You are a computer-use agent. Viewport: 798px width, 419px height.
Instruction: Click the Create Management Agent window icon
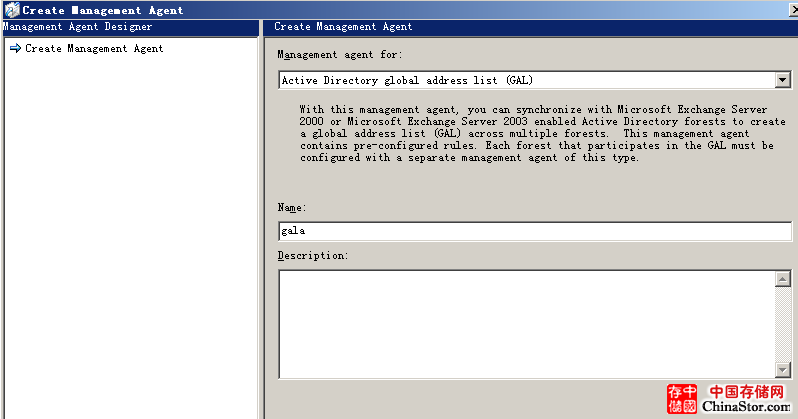(x=10, y=10)
